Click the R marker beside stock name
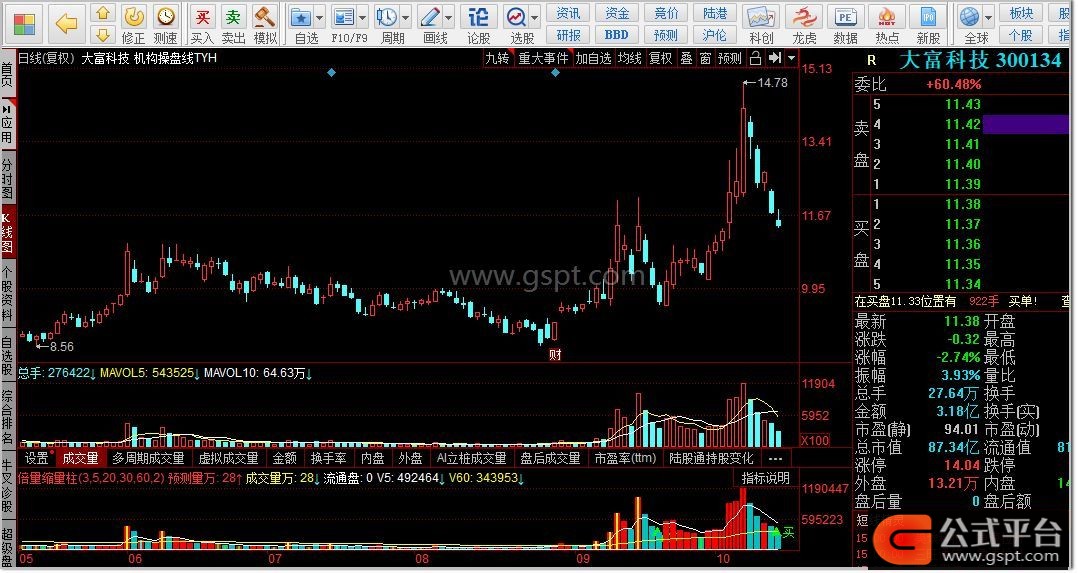This screenshot has height=573, width=1078. pos(871,61)
